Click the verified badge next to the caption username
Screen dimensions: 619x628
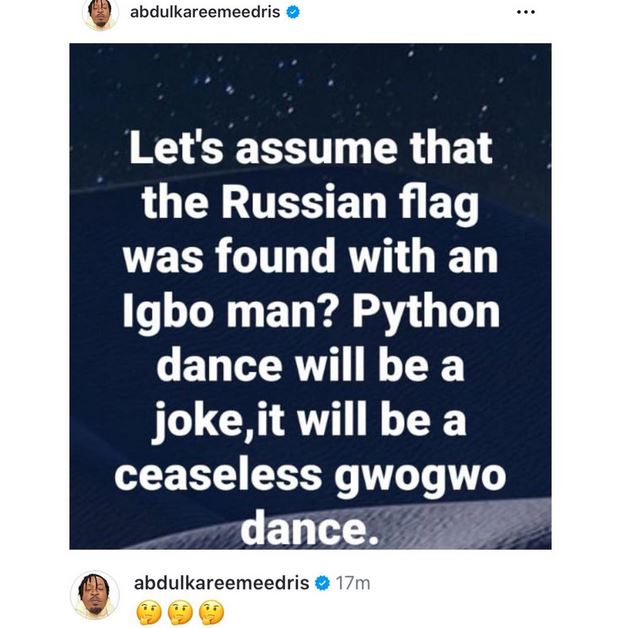click(x=323, y=582)
